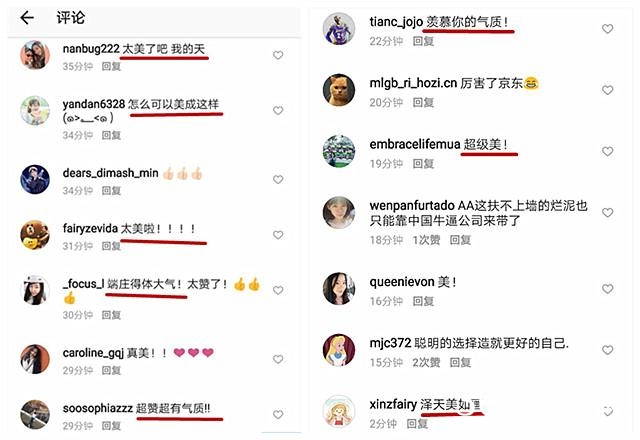Open xinzfairy's profile via username
Image resolution: width=640 pixels, height=440 pixels.
(393, 404)
